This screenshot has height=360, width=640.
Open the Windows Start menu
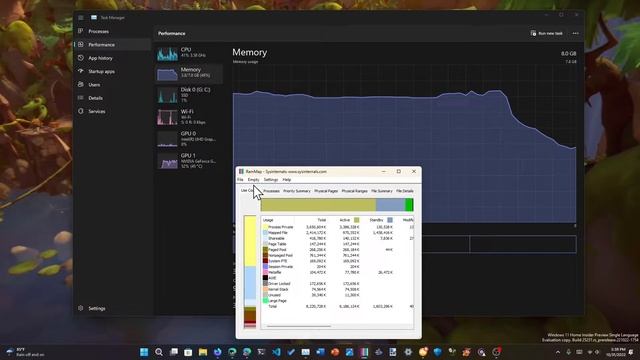click(144, 352)
